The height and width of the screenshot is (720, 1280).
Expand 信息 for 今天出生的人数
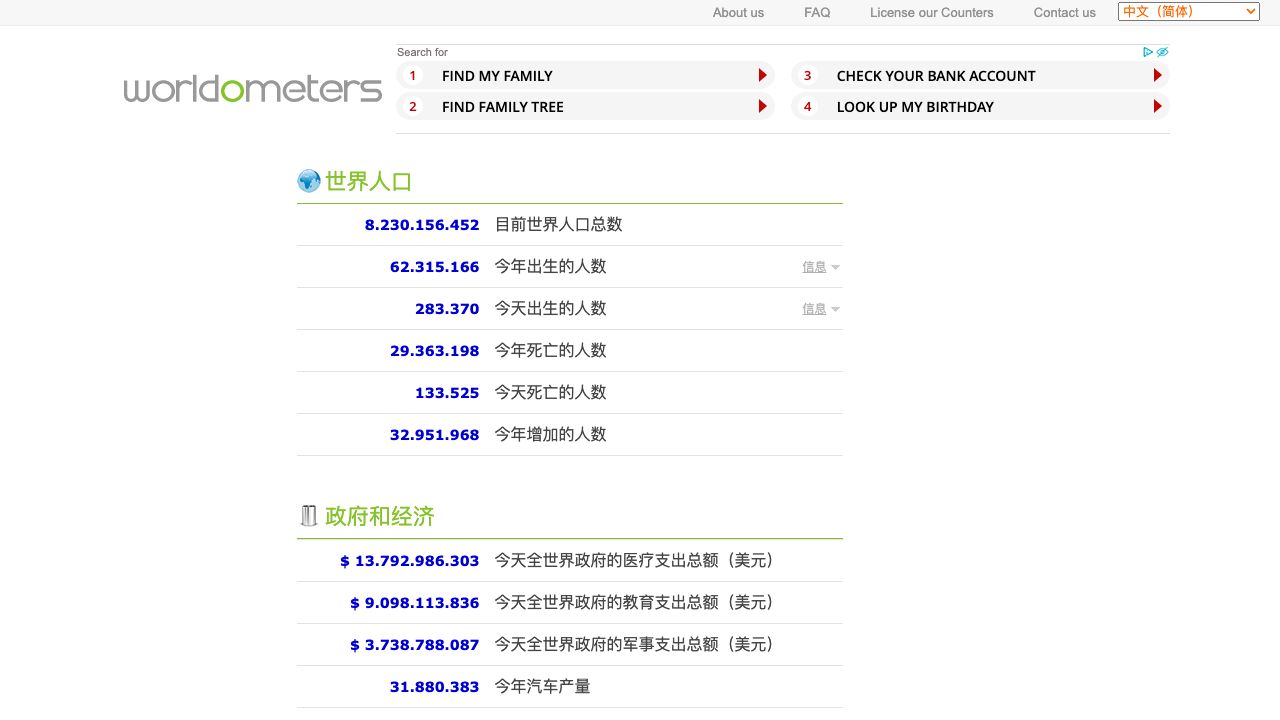[x=820, y=309]
